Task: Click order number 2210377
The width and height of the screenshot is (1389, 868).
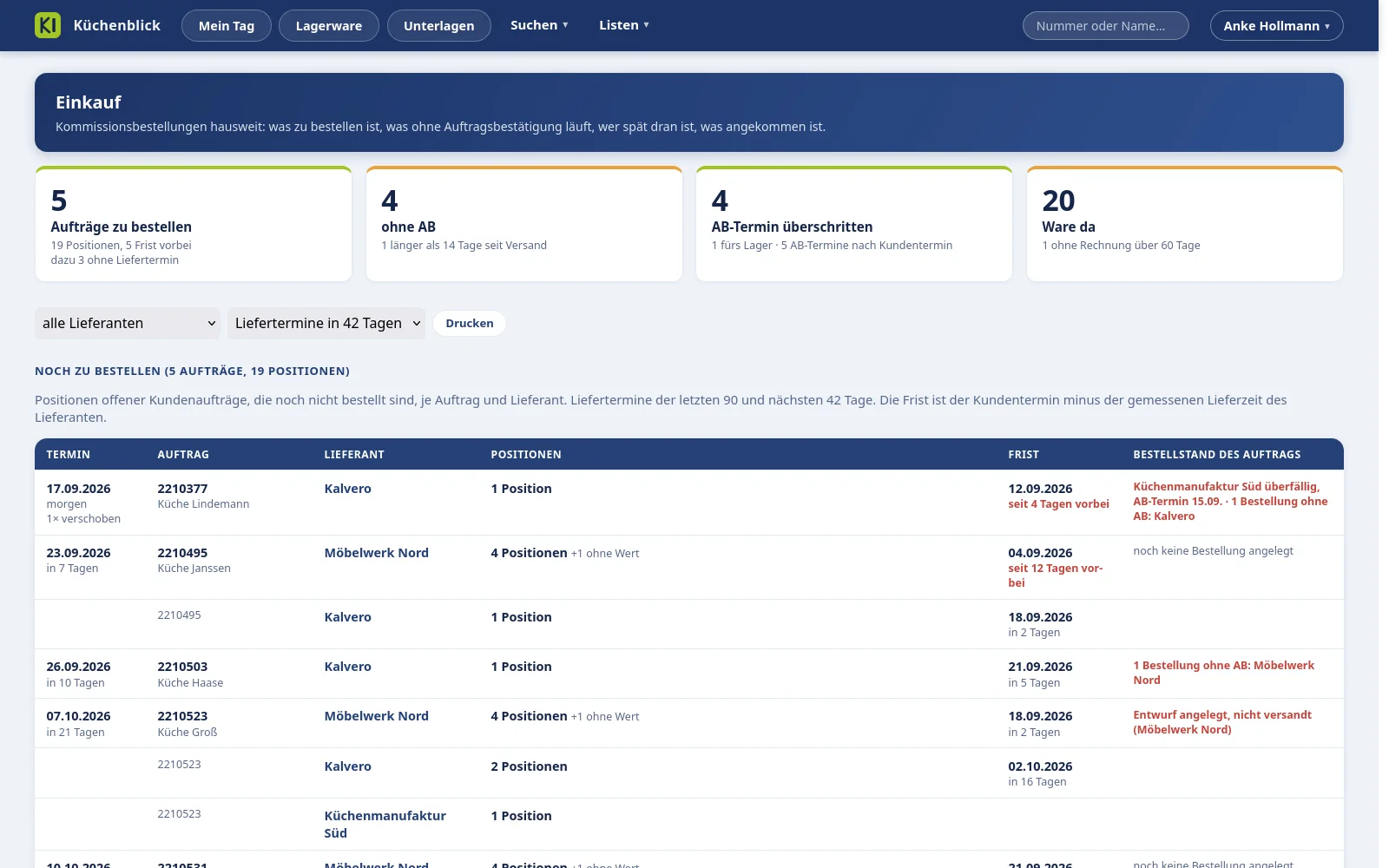Action: tap(182, 489)
